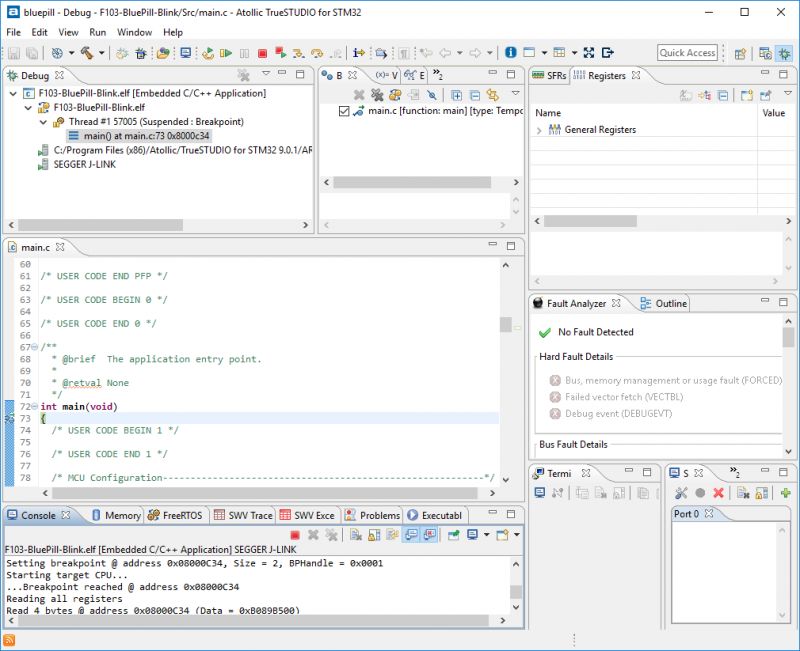
Task: Open the Run menu
Action: [x=97, y=32]
